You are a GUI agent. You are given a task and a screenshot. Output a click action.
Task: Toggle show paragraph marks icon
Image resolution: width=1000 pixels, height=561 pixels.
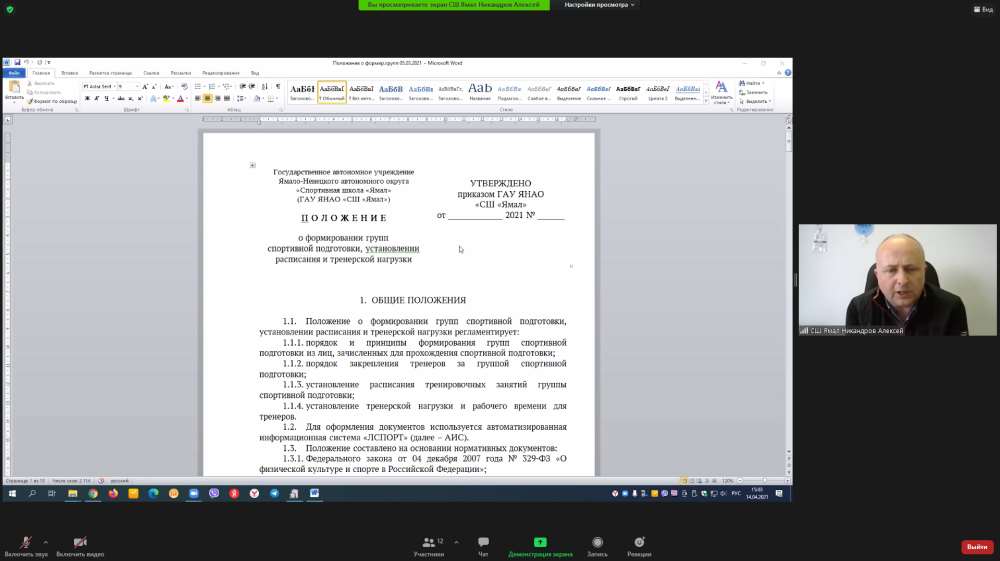(x=277, y=87)
